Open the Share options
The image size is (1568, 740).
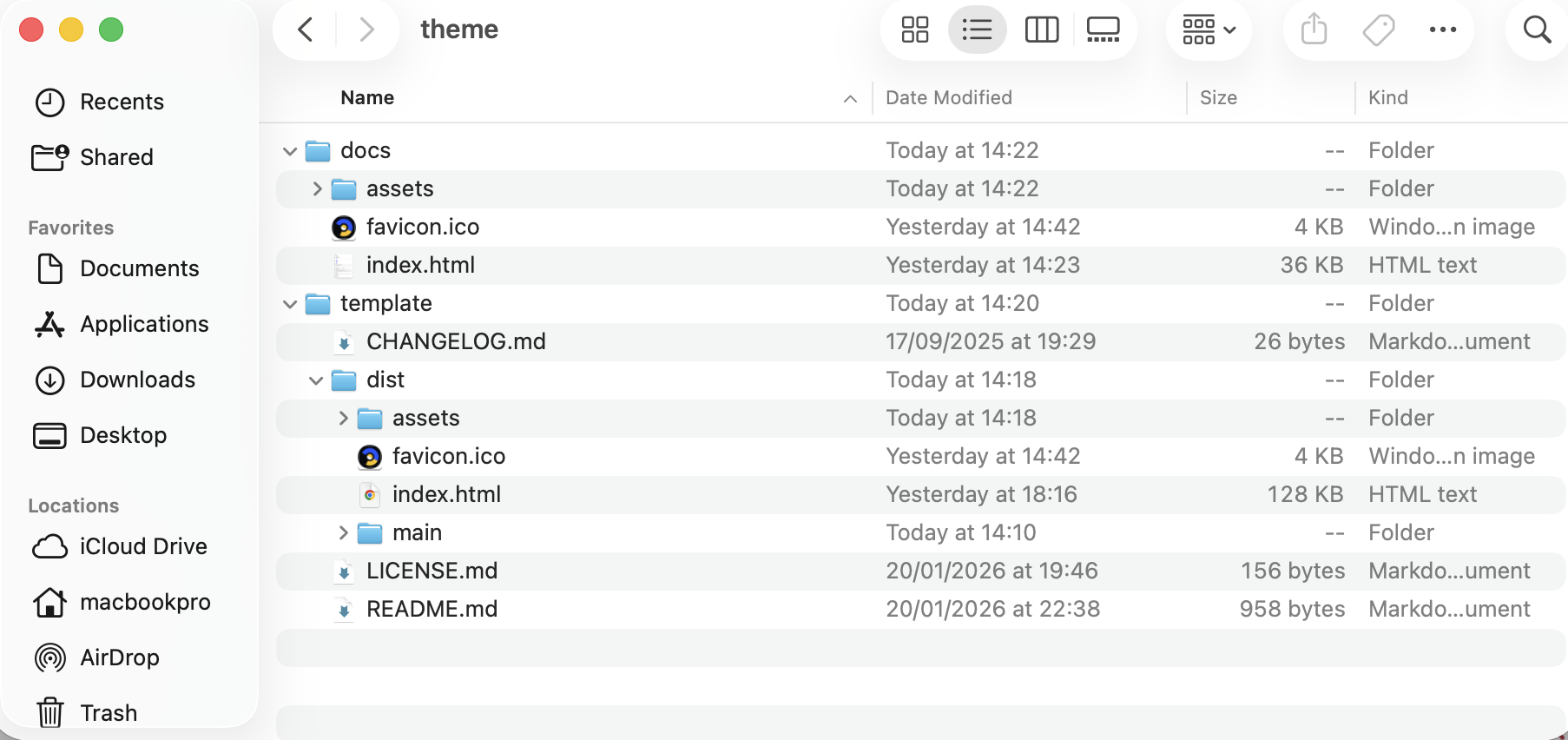(1314, 29)
